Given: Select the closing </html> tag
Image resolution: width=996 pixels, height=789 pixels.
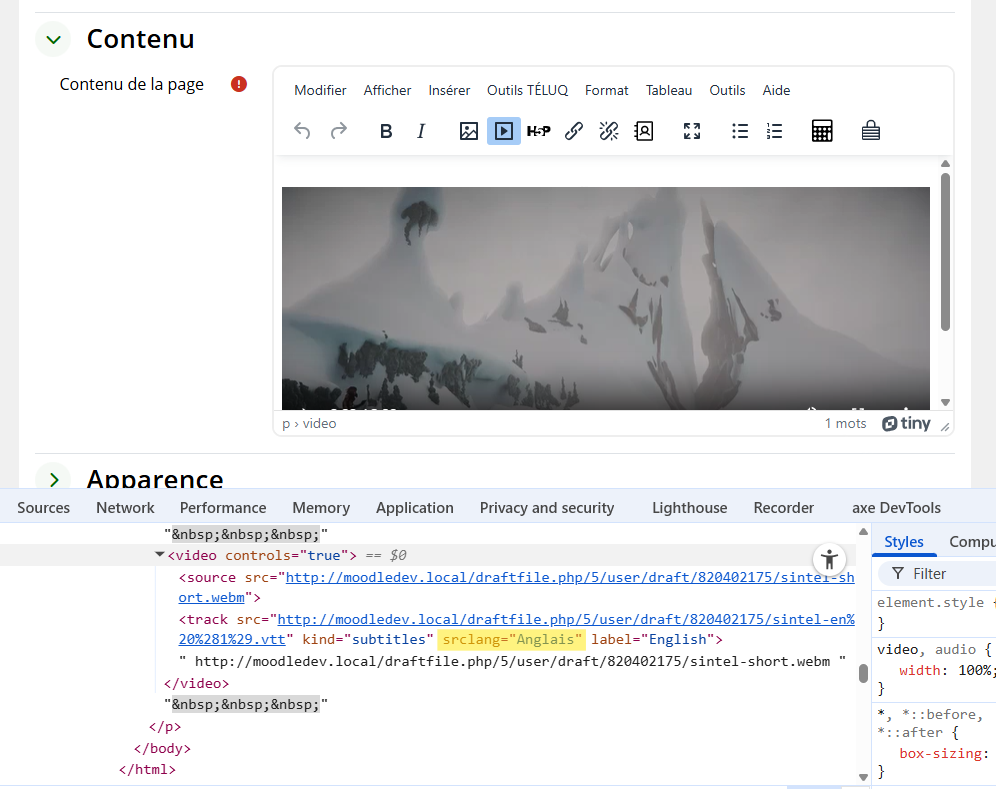Looking at the screenshot, I should point(147,769).
